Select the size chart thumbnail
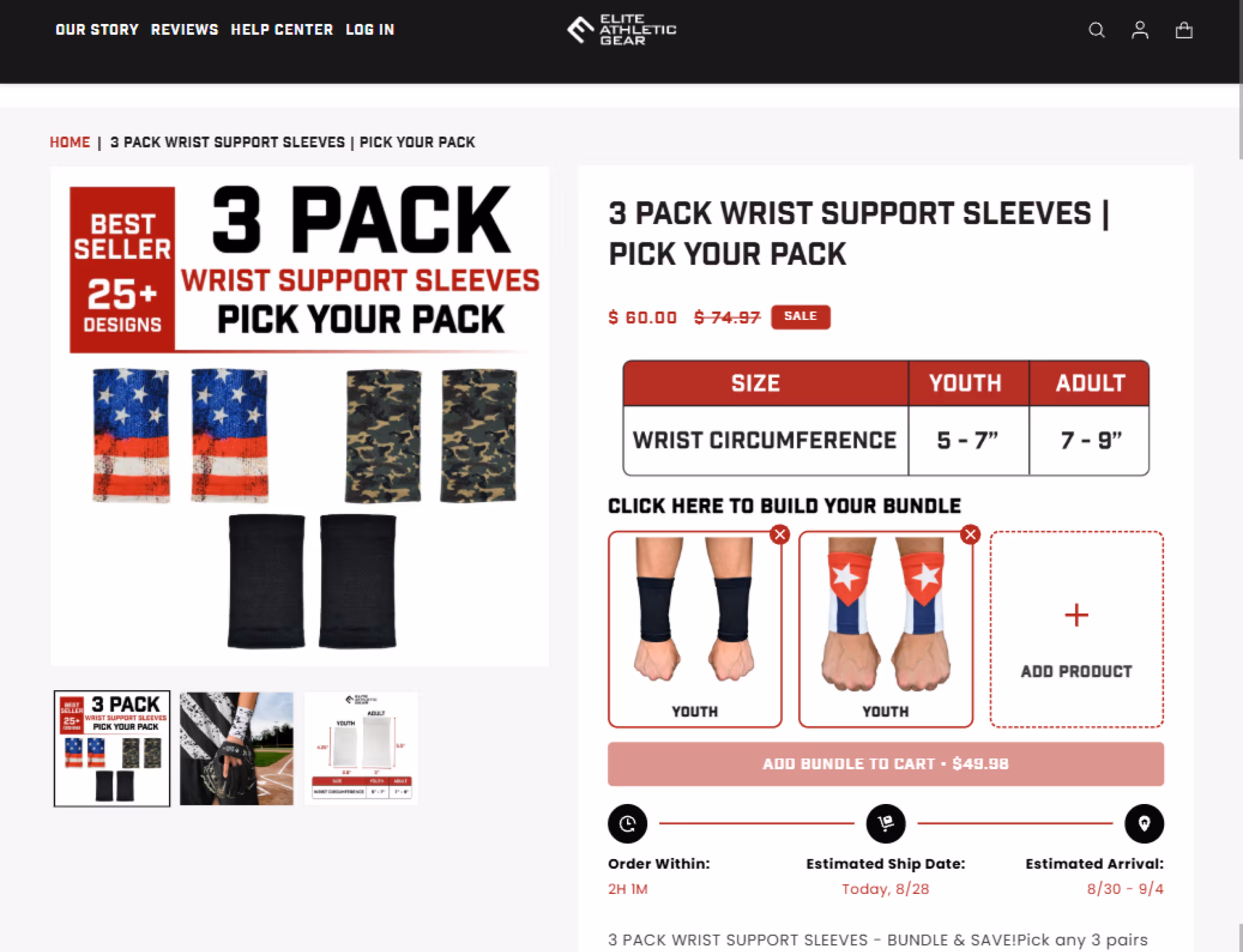Image resolution: width=1243 pixels, height=952 pixels. tap(362, 748)
